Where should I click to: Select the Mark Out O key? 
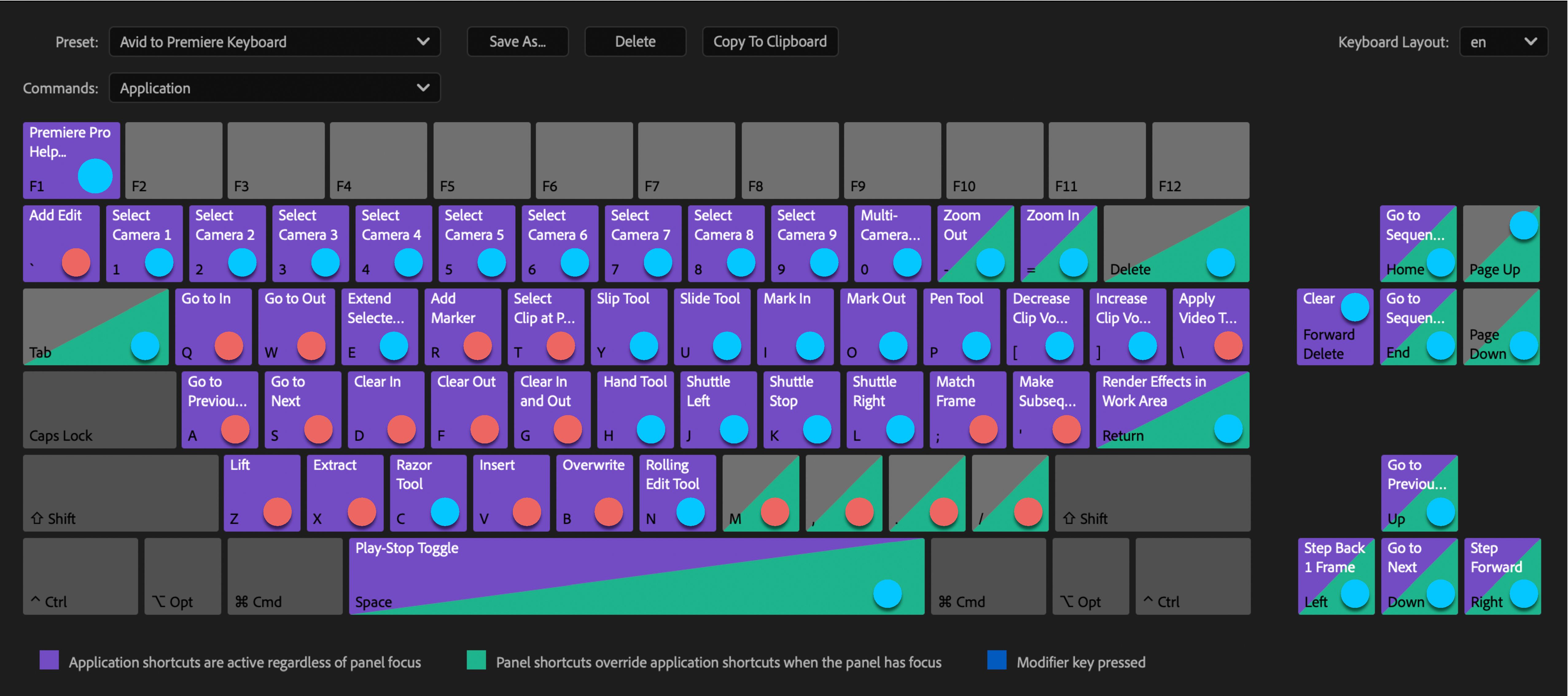pos(878,327)
